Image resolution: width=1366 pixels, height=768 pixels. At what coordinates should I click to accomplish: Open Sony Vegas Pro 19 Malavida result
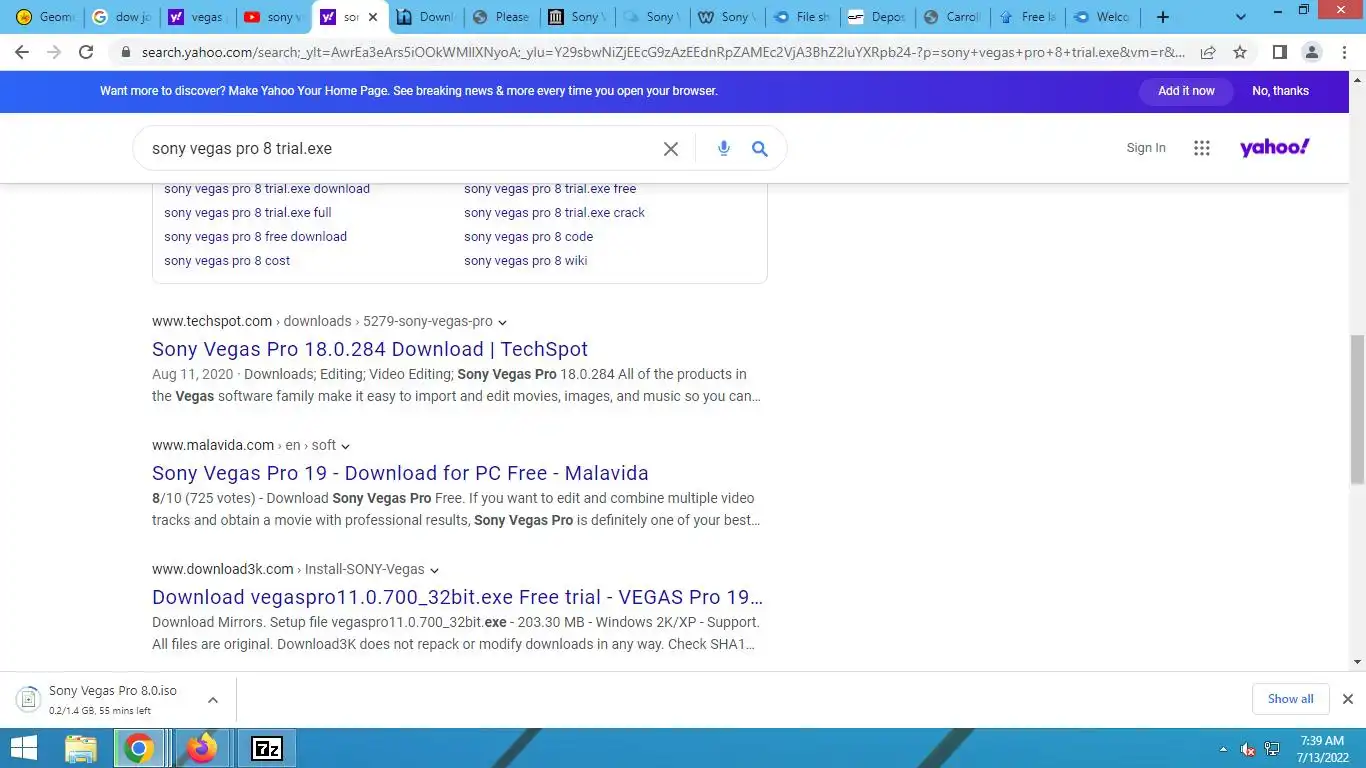pos(400,473)
